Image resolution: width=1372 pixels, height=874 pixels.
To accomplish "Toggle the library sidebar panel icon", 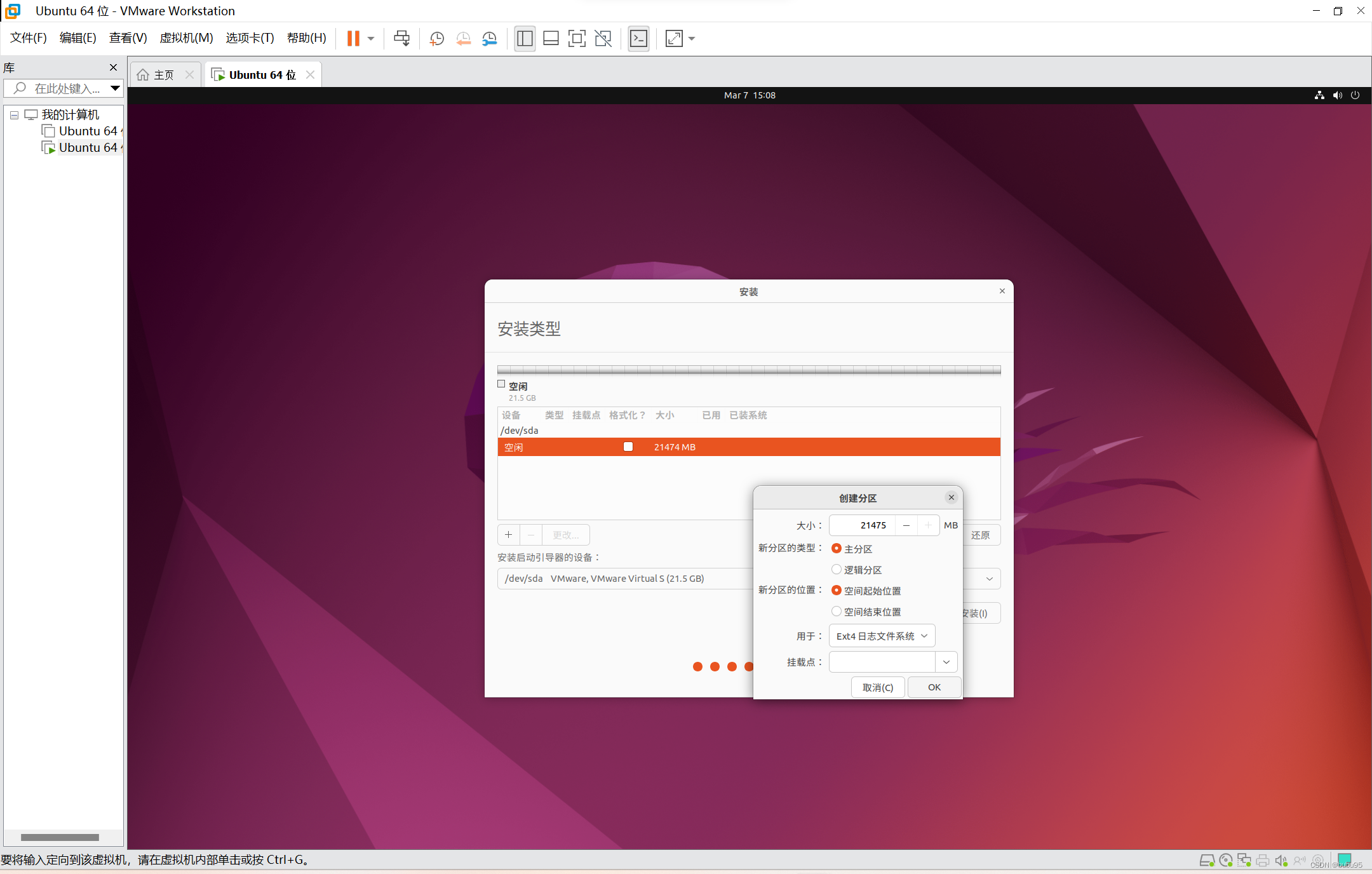I will [525, 39].
